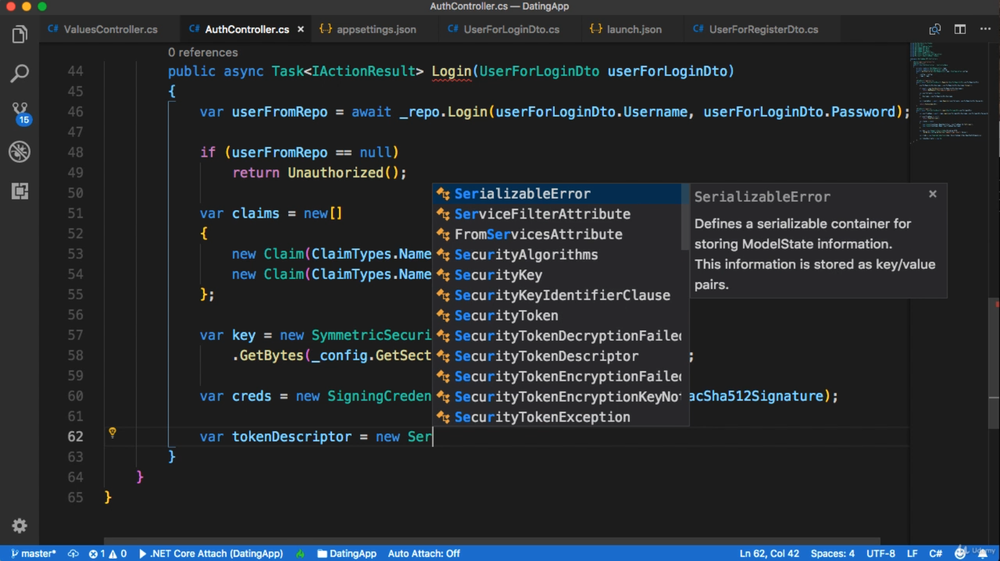This screenshot has height=561, width=1000.
Task: Open the Debug view in activity bar
Action: click(19, 152)
